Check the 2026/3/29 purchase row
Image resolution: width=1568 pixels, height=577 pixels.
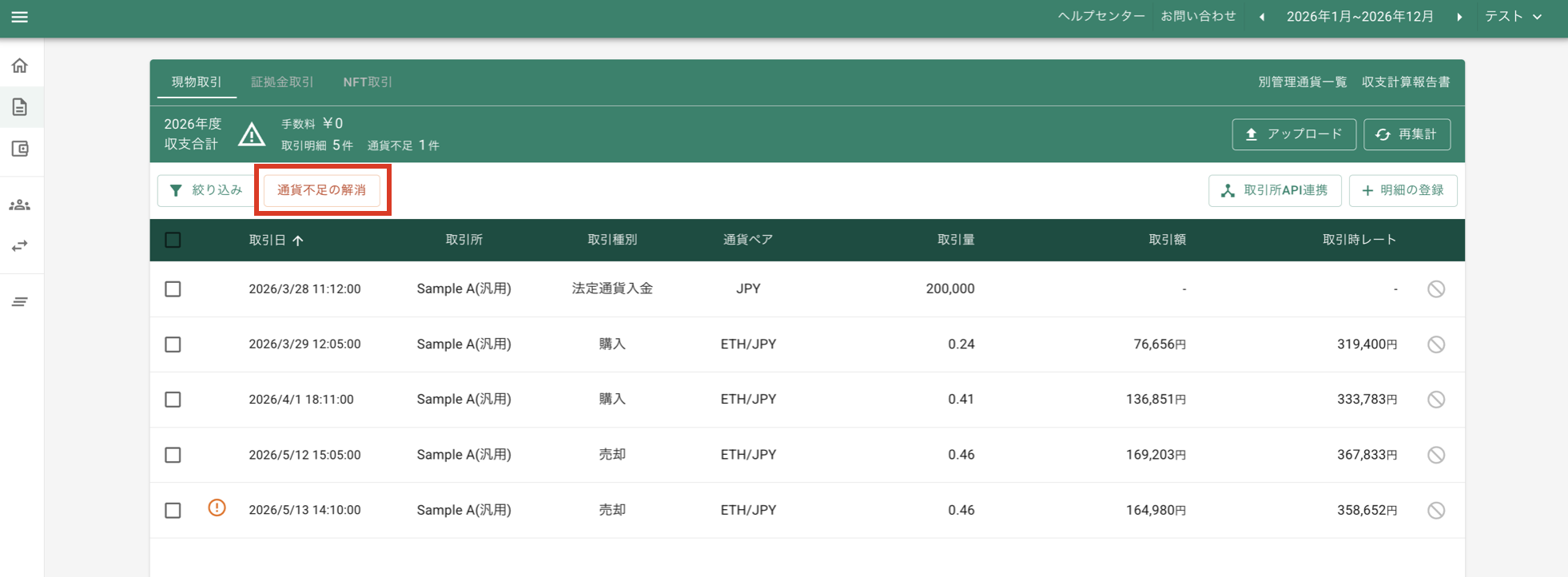click(173, 344)
